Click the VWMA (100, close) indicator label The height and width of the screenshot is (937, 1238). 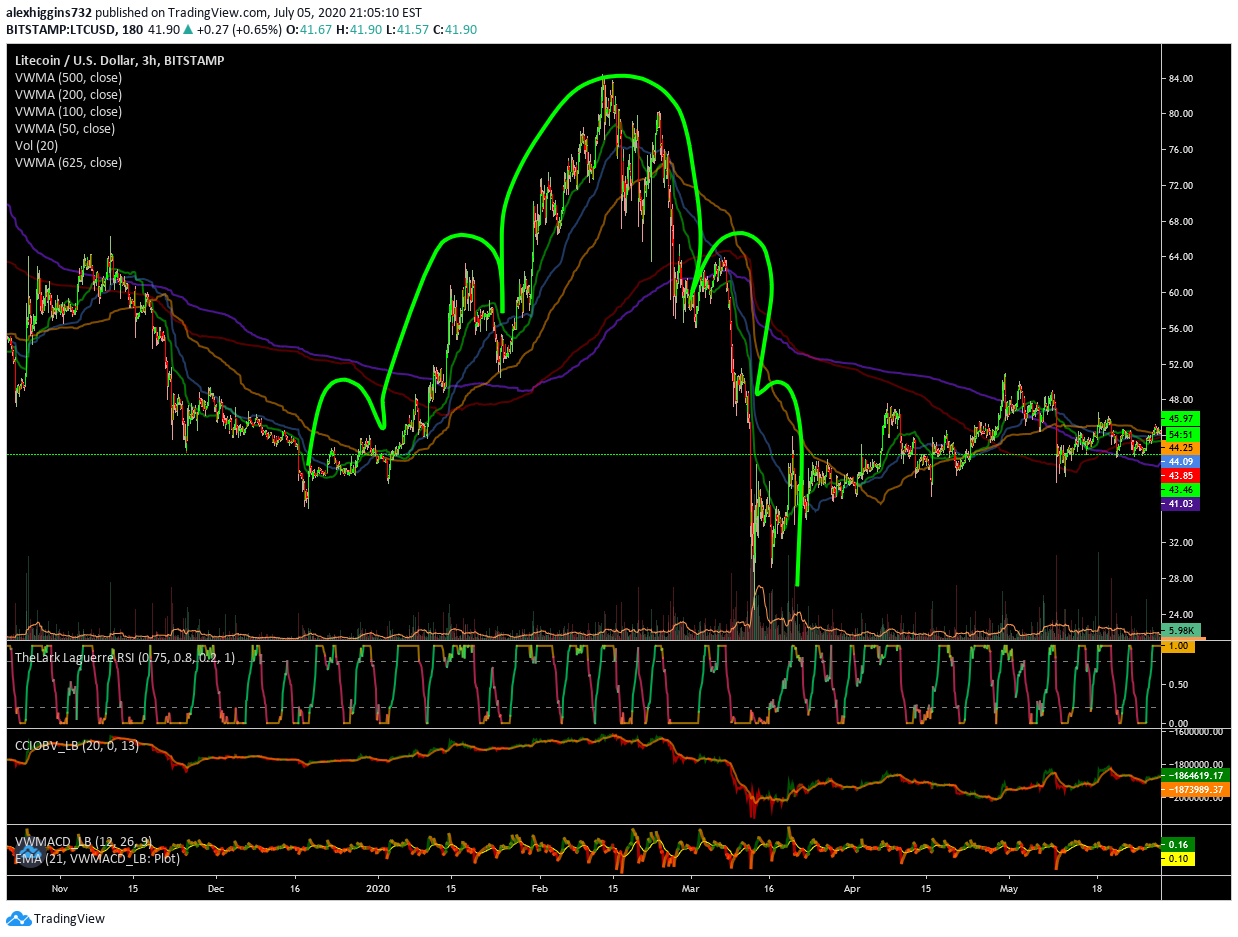point(68,111)
